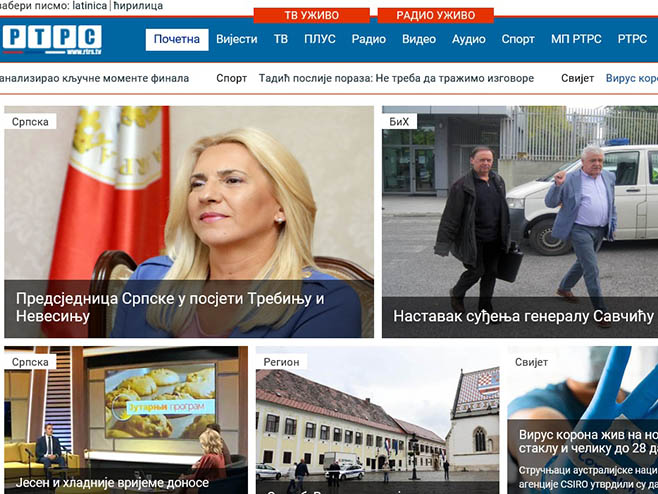Click the РТРС logo
The image size is (658, 494).
coord(52,39)
